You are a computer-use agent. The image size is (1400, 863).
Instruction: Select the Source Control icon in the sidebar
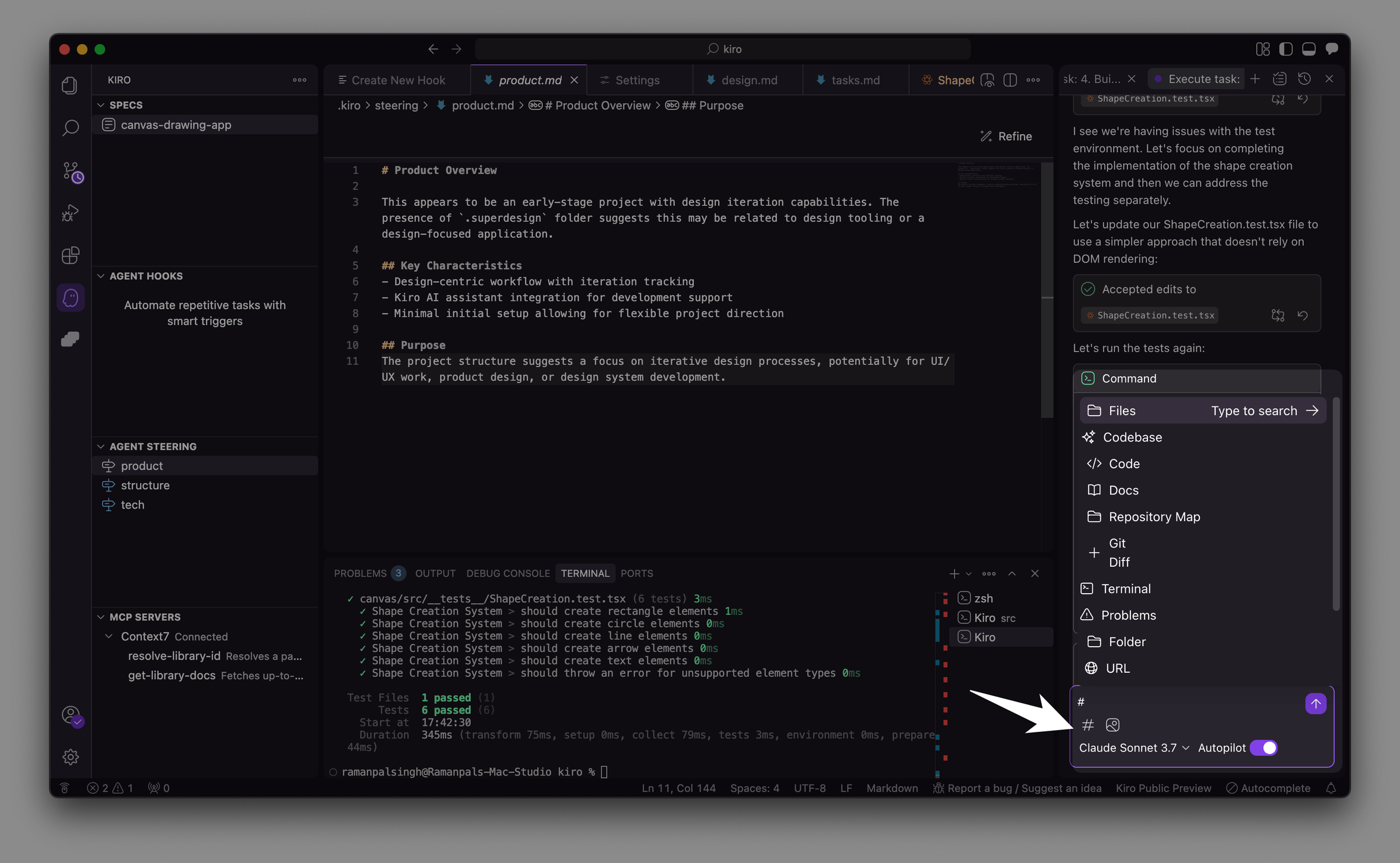tap(70, 171)
